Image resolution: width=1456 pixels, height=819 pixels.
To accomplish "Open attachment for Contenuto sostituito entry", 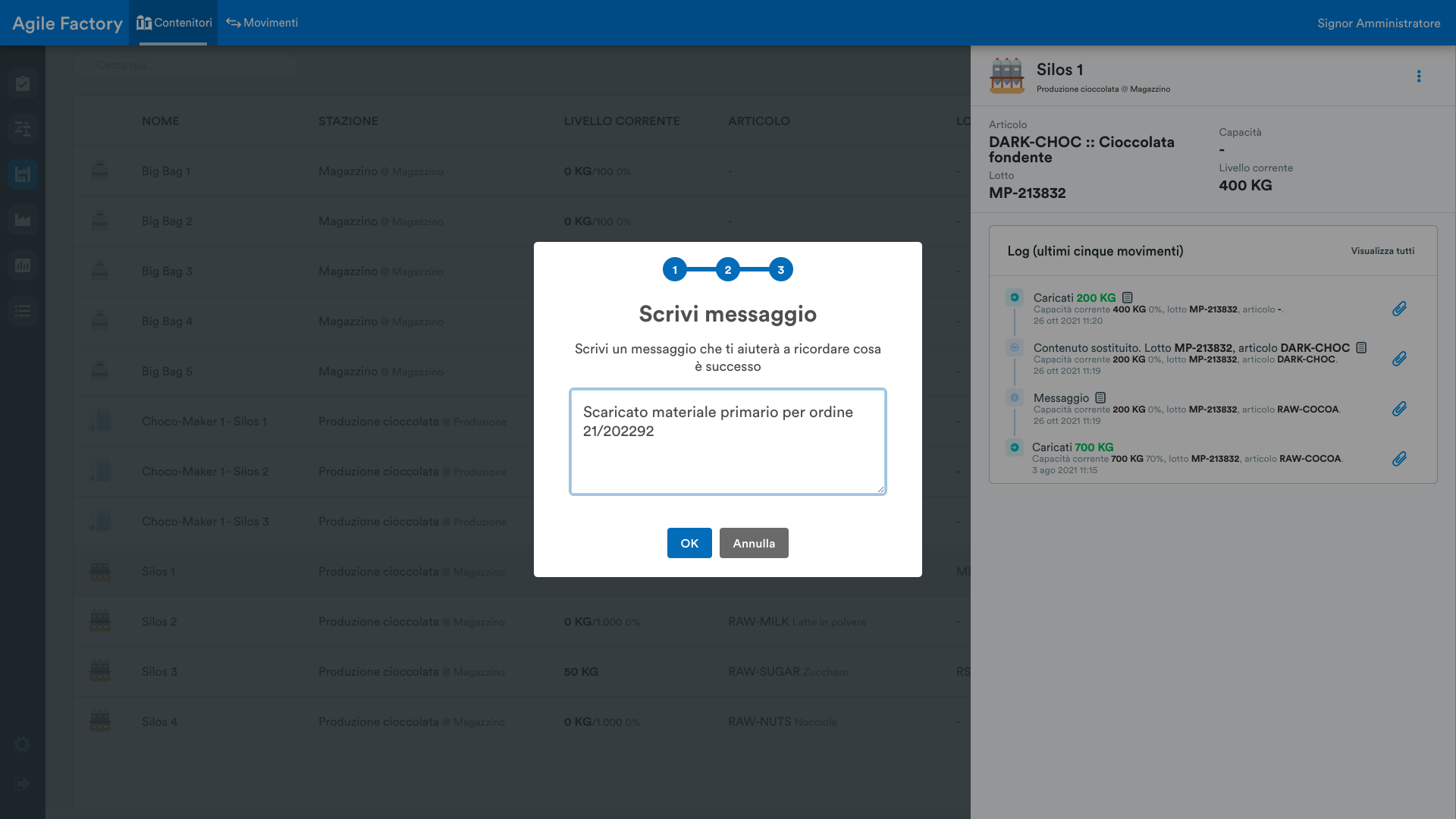I will tap(1399, 359).
